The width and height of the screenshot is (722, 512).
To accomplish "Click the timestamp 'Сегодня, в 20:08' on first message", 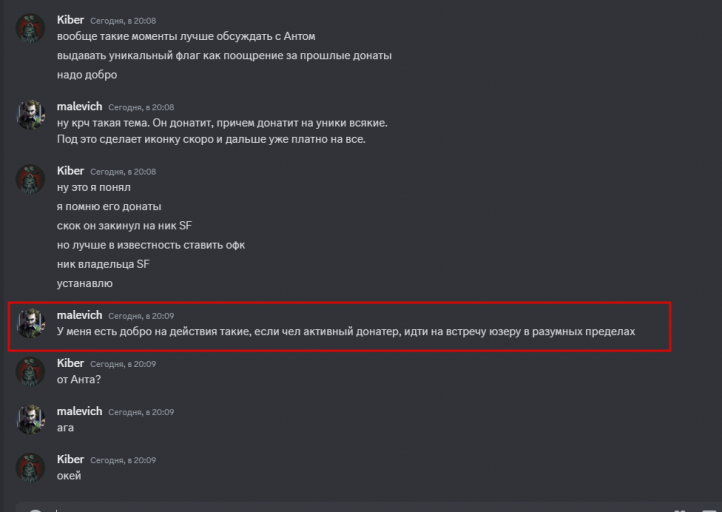I will [123, 21].
